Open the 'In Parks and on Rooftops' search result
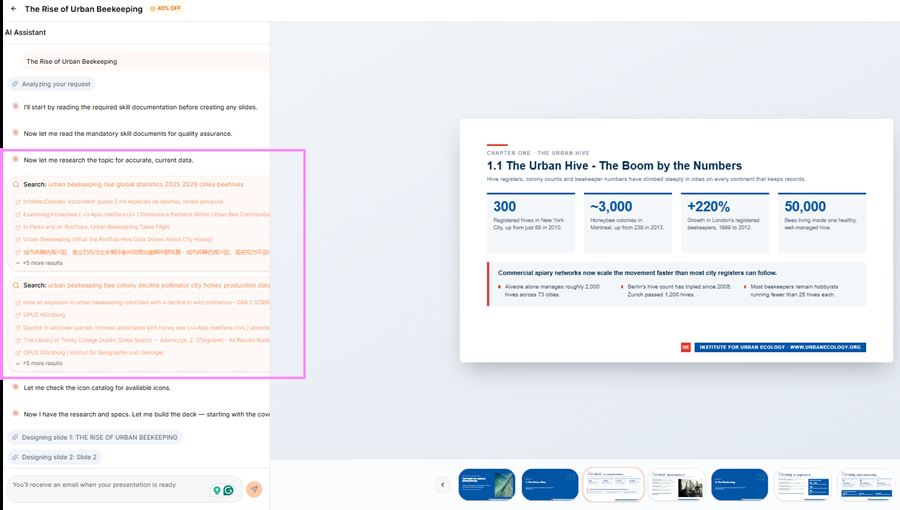Image resolution: width=900 pixels, height=510 pixels. click(x=96, y=227)
